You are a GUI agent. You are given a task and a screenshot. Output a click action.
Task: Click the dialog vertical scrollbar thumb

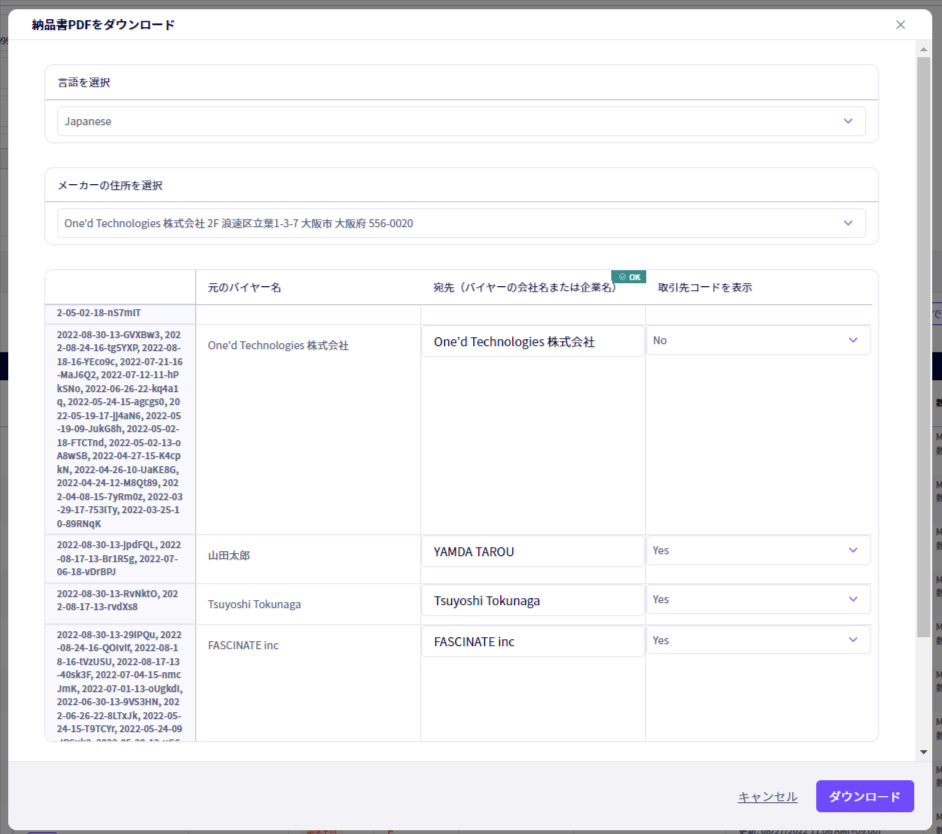[x=923, y=347]
